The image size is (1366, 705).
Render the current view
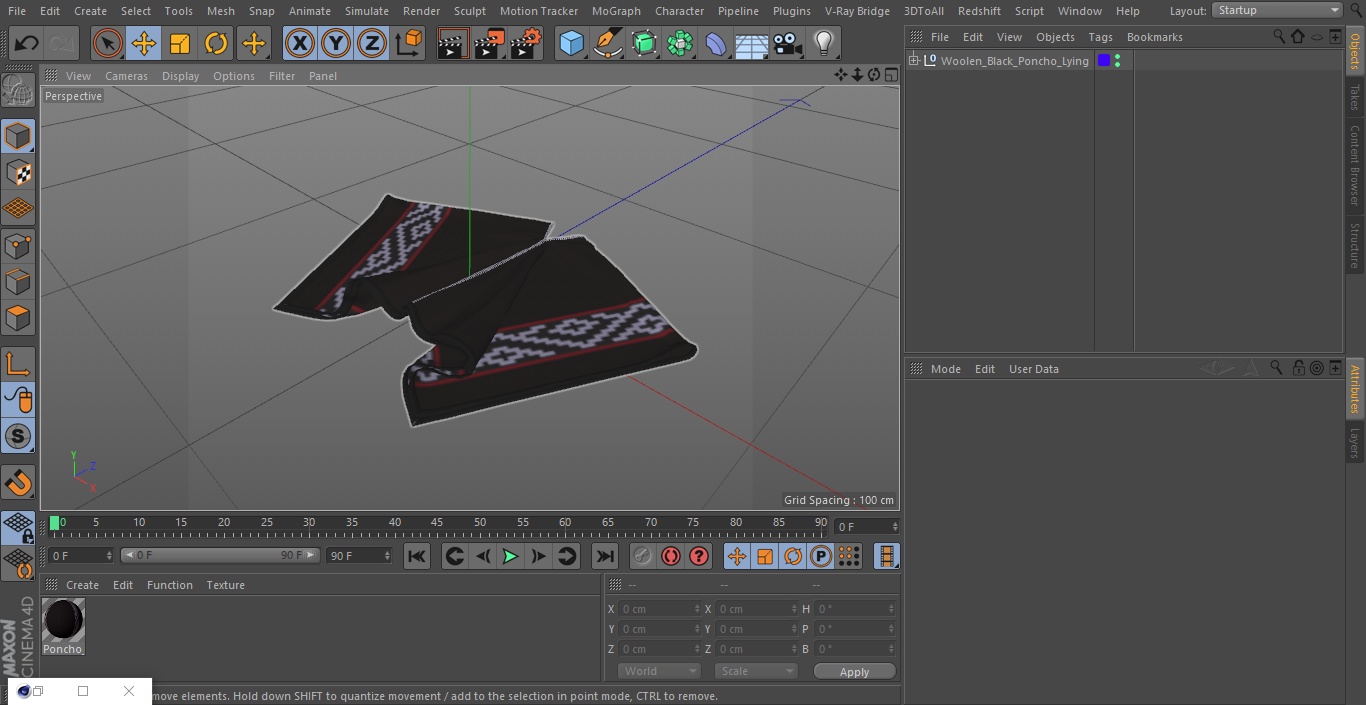(453, 43)
